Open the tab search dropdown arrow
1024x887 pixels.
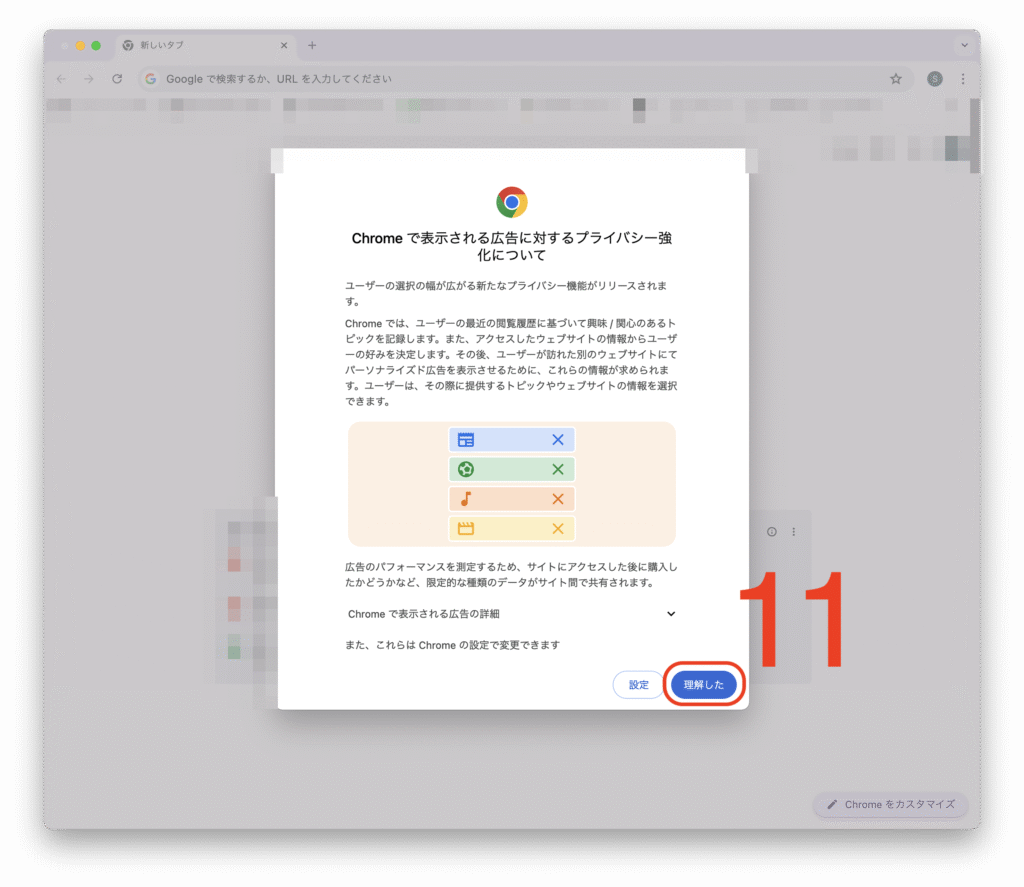click(965, 45)
